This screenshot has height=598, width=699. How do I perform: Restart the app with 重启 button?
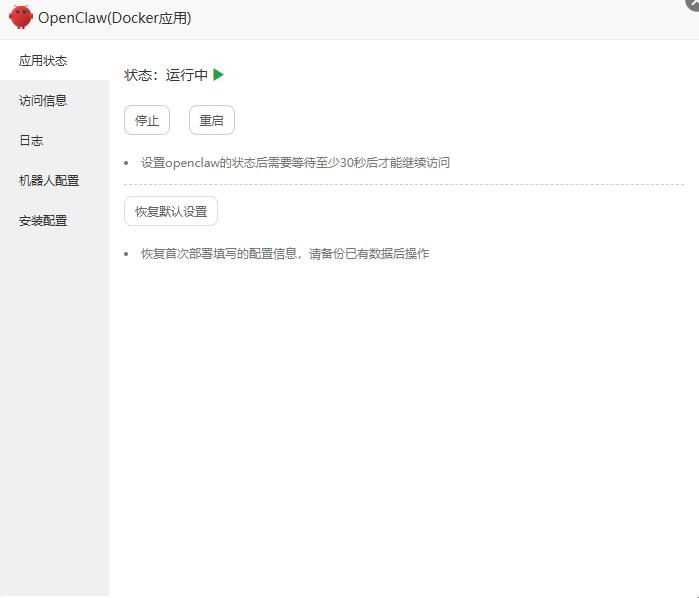(x=211, y=120)
